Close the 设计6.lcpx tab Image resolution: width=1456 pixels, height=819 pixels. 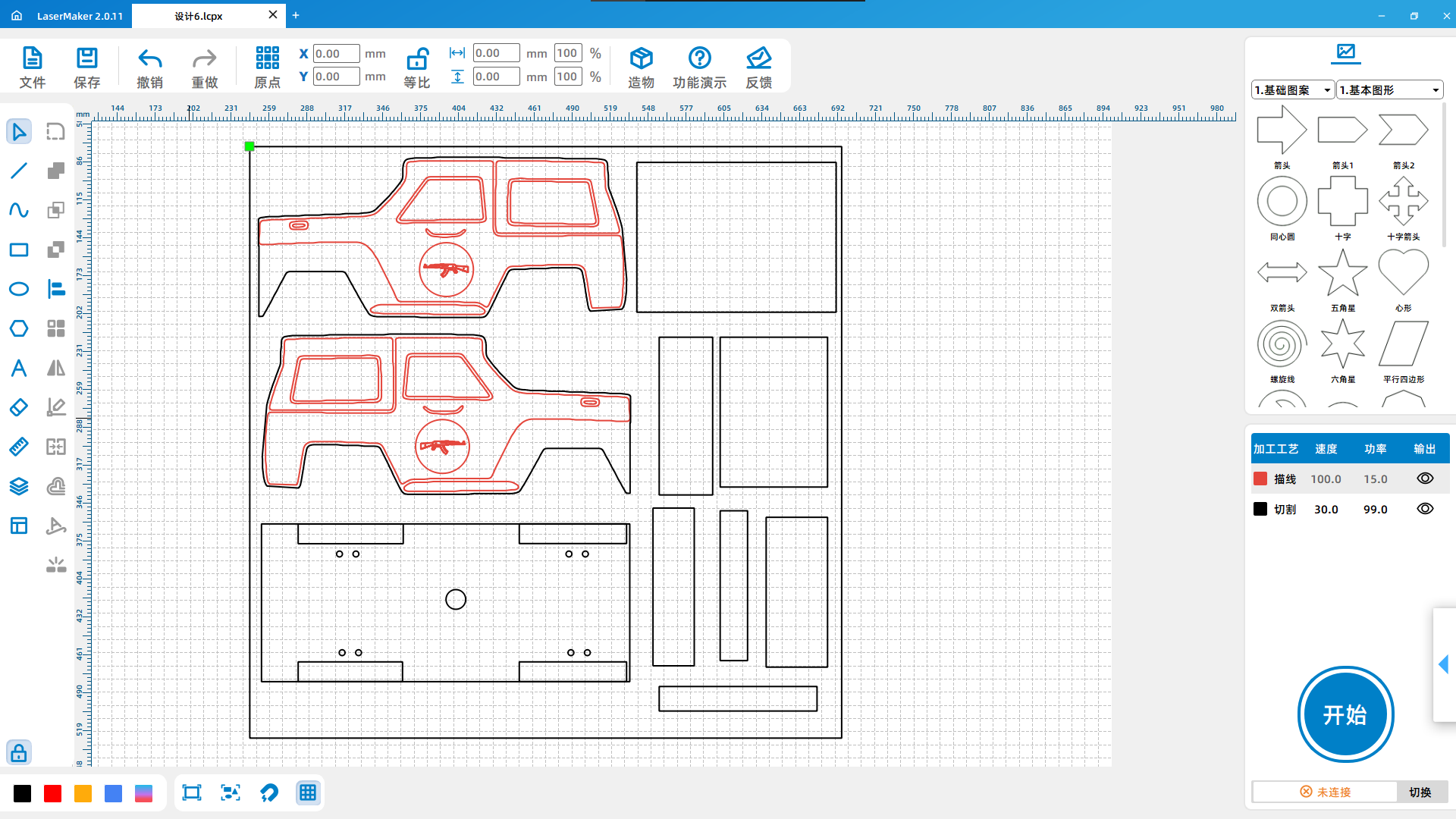[x=273, y=14]
